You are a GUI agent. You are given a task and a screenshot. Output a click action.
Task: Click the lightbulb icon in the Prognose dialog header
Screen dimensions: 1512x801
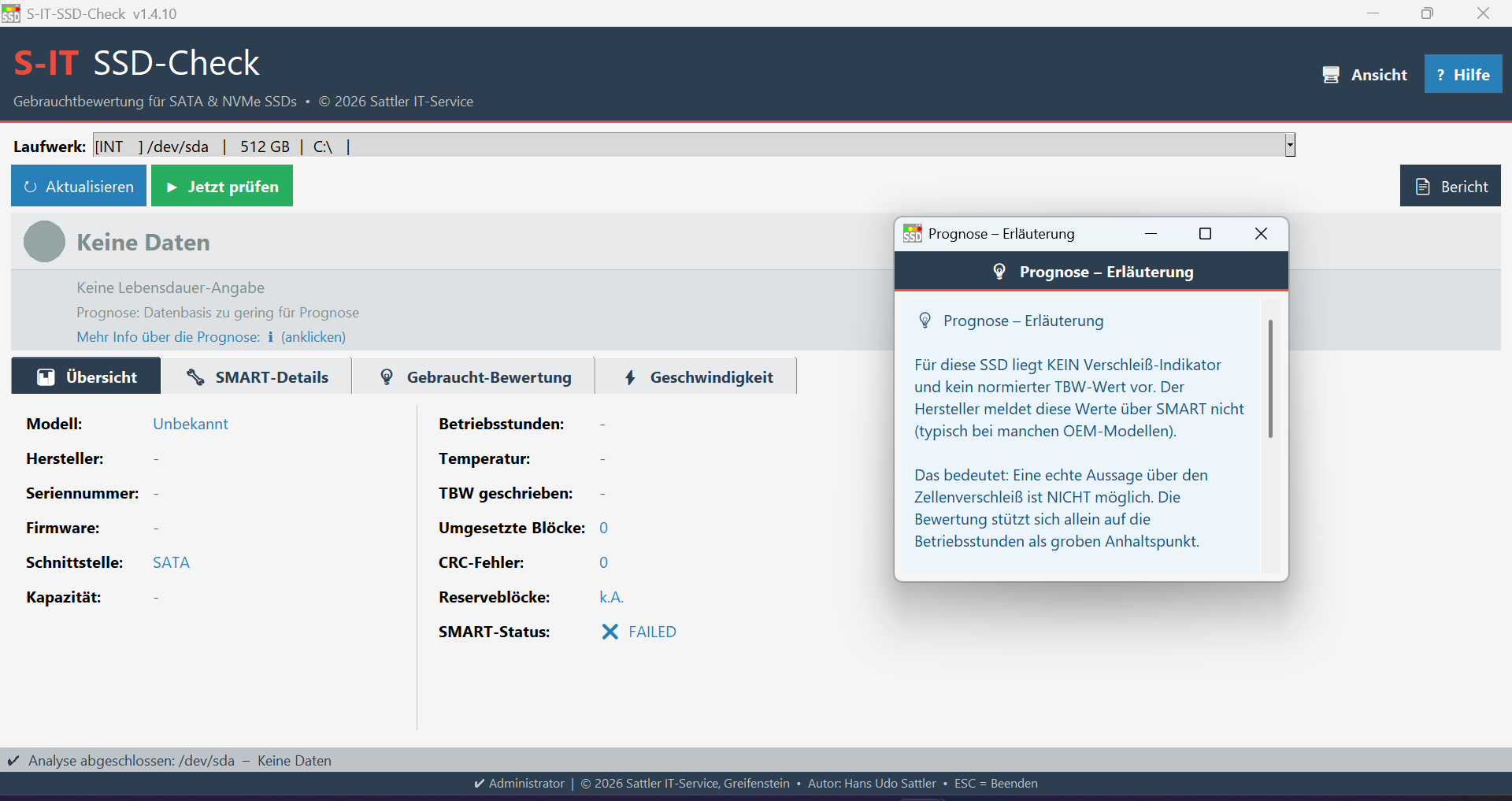click(x=999, y=272)
